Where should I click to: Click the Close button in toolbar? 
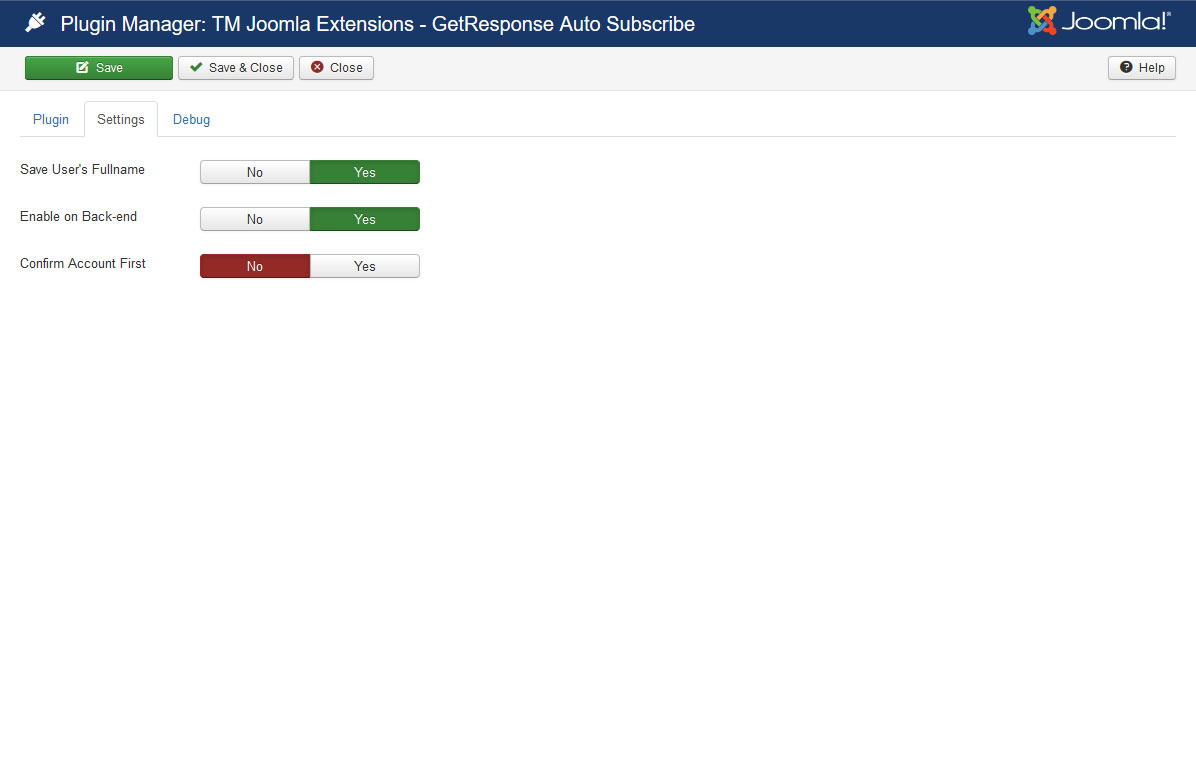click(x=336, y=68)
